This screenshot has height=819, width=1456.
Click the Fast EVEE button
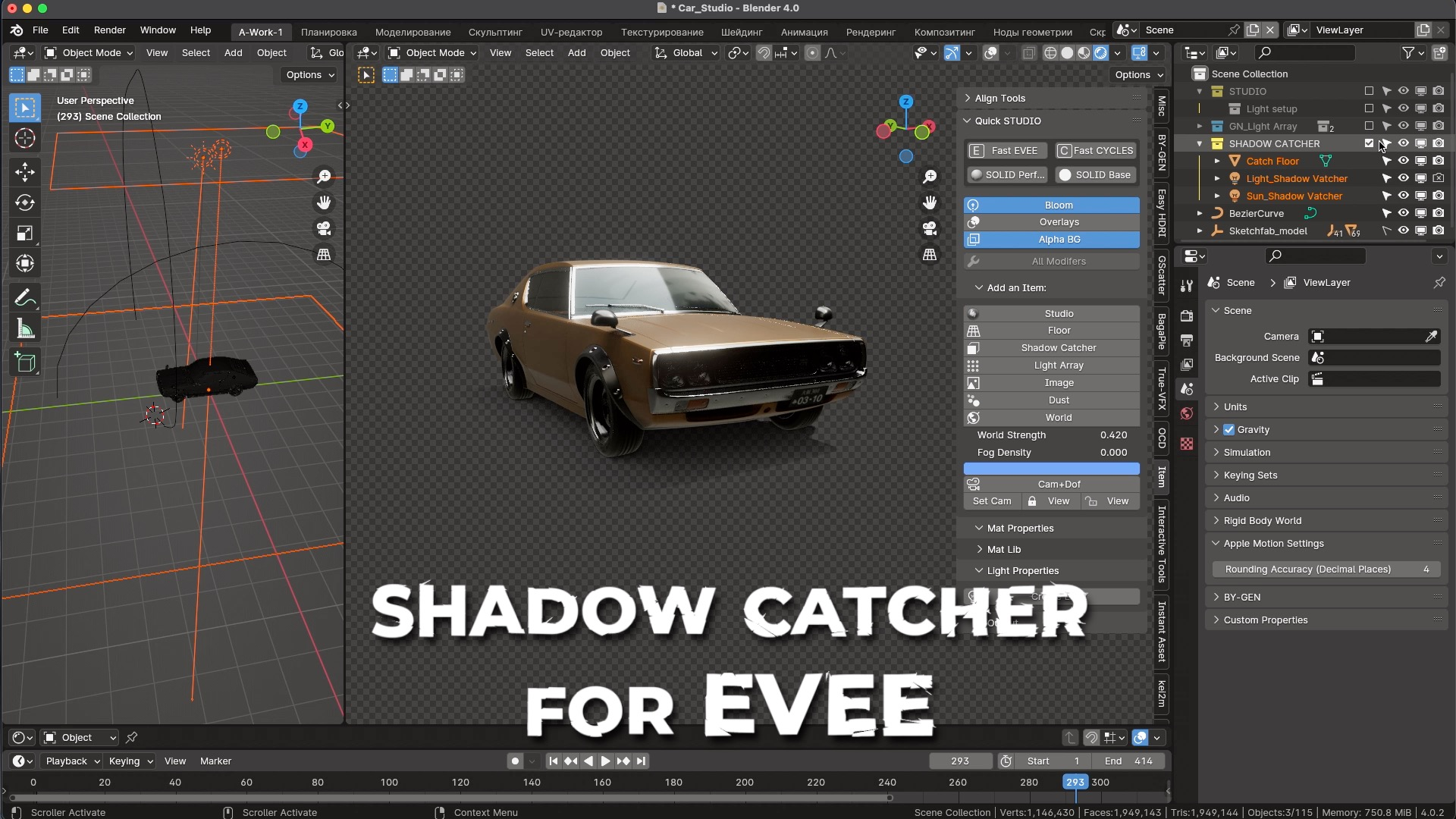tap(1007, 150)
